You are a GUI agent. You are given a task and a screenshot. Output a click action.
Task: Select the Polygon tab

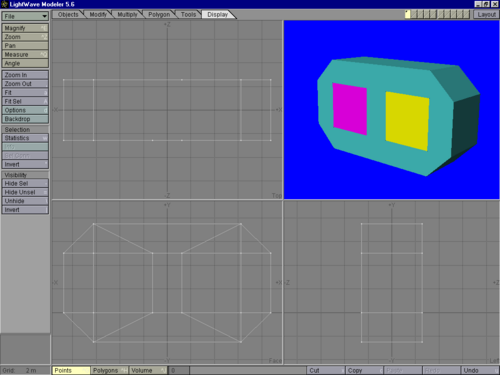click(159, 14)
